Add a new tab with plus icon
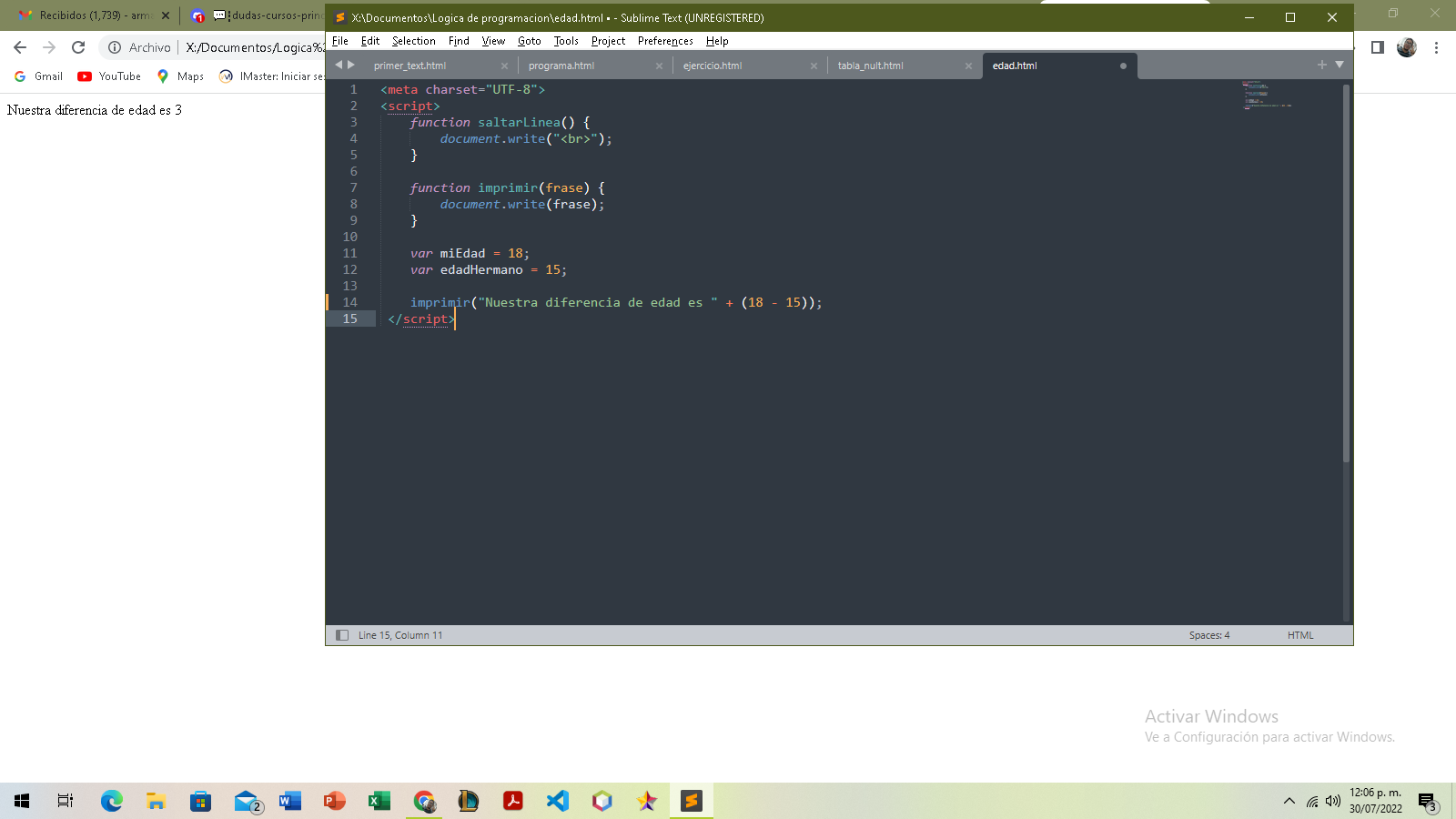The width and height of the screenshot is (1456, 819). pos(1322,65)
